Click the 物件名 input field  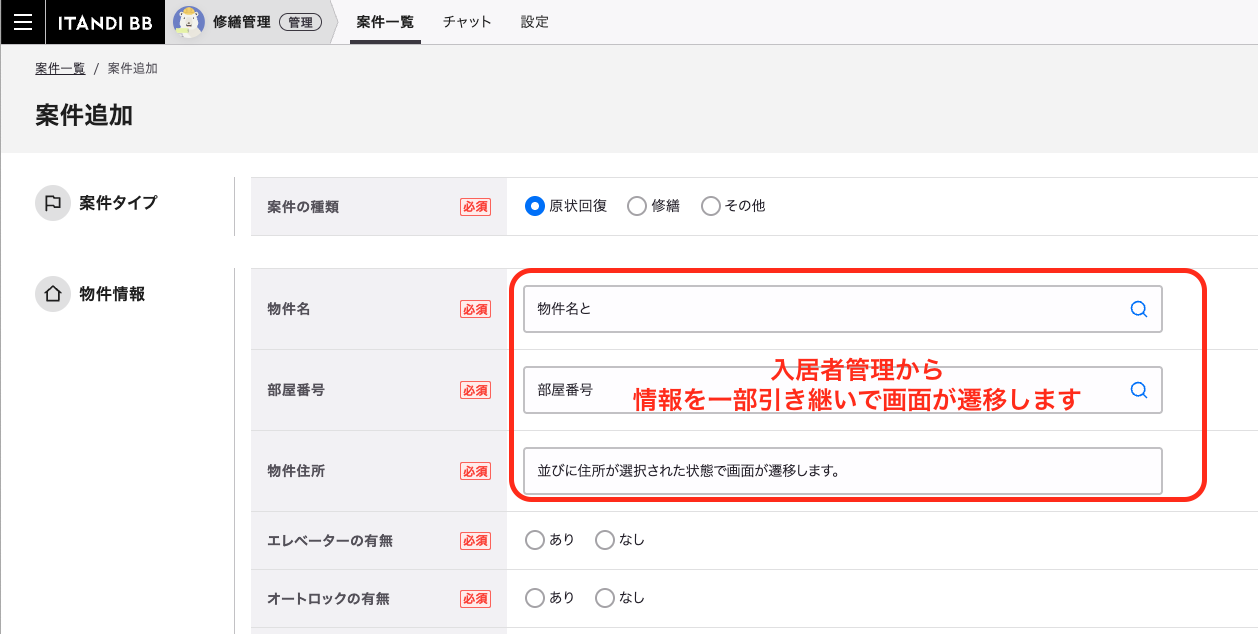coord(842,309)
